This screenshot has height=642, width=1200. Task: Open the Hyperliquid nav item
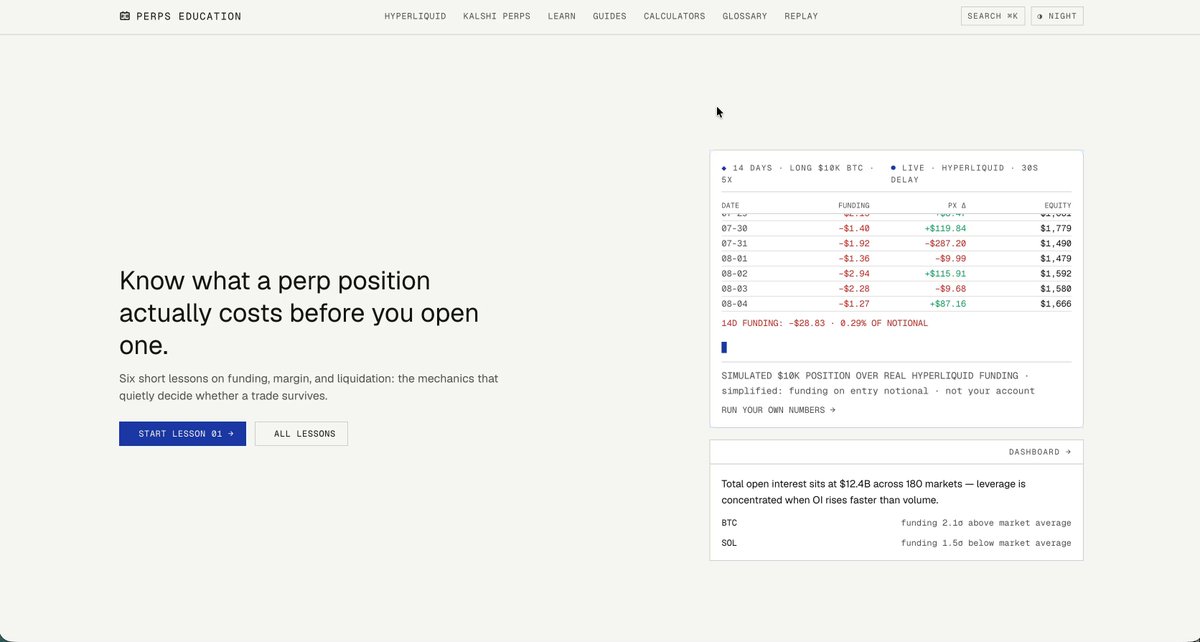[415, 16]
